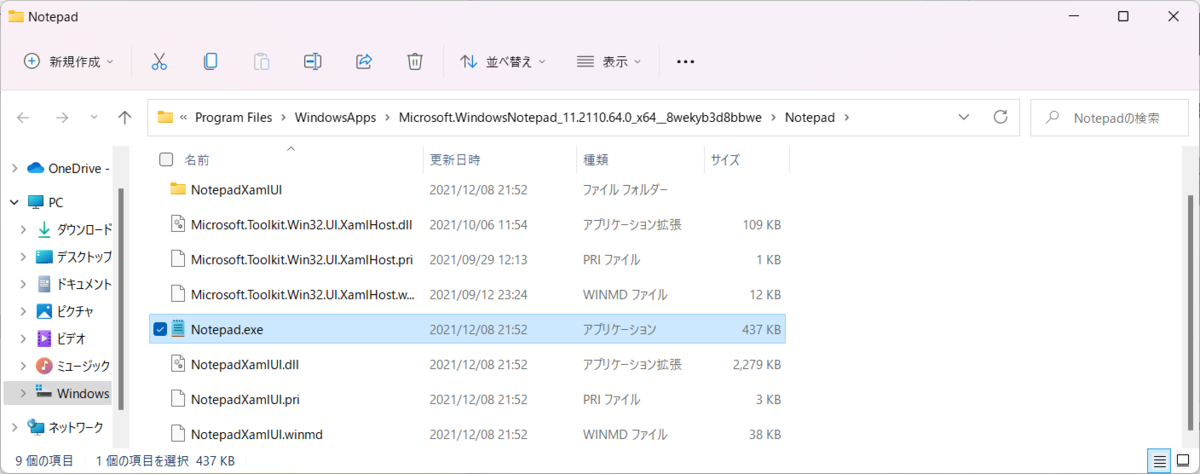Open the 新規作成 dropdown
The image size is (1200, 474).
tap(69, 61)
